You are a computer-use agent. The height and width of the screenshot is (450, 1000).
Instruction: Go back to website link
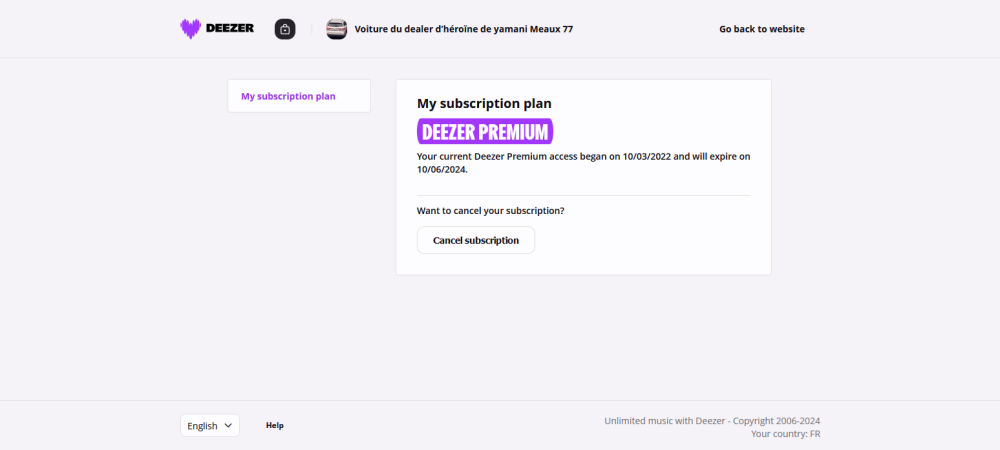(761, 29)
